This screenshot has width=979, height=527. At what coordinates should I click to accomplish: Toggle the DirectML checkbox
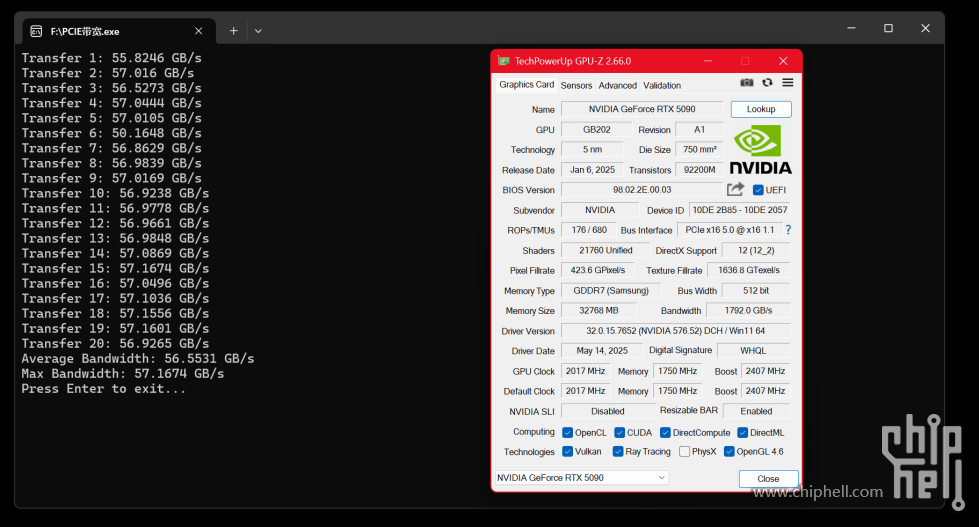pos(742,433)
